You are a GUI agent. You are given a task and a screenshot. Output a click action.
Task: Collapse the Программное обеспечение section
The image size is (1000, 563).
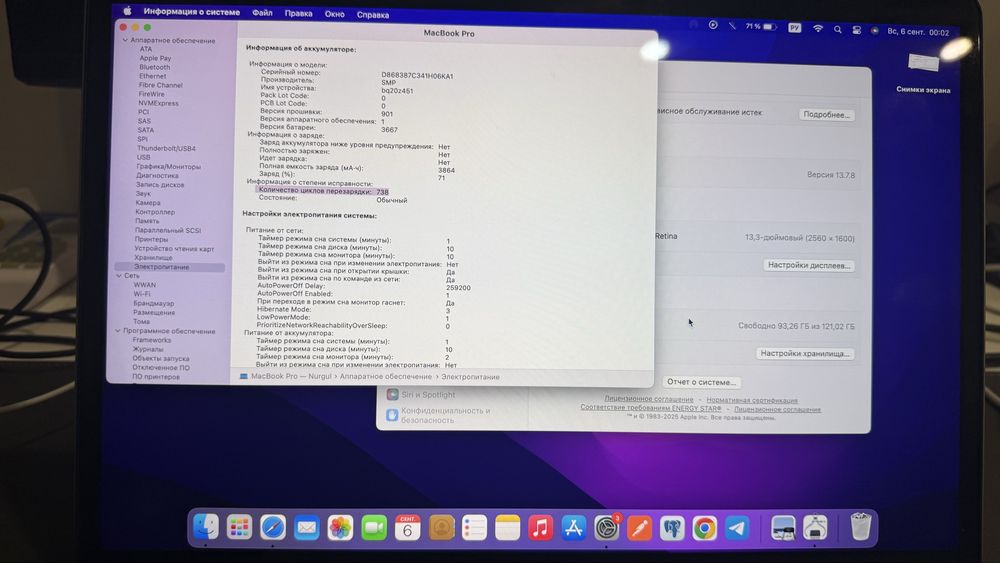coord(117,331)
